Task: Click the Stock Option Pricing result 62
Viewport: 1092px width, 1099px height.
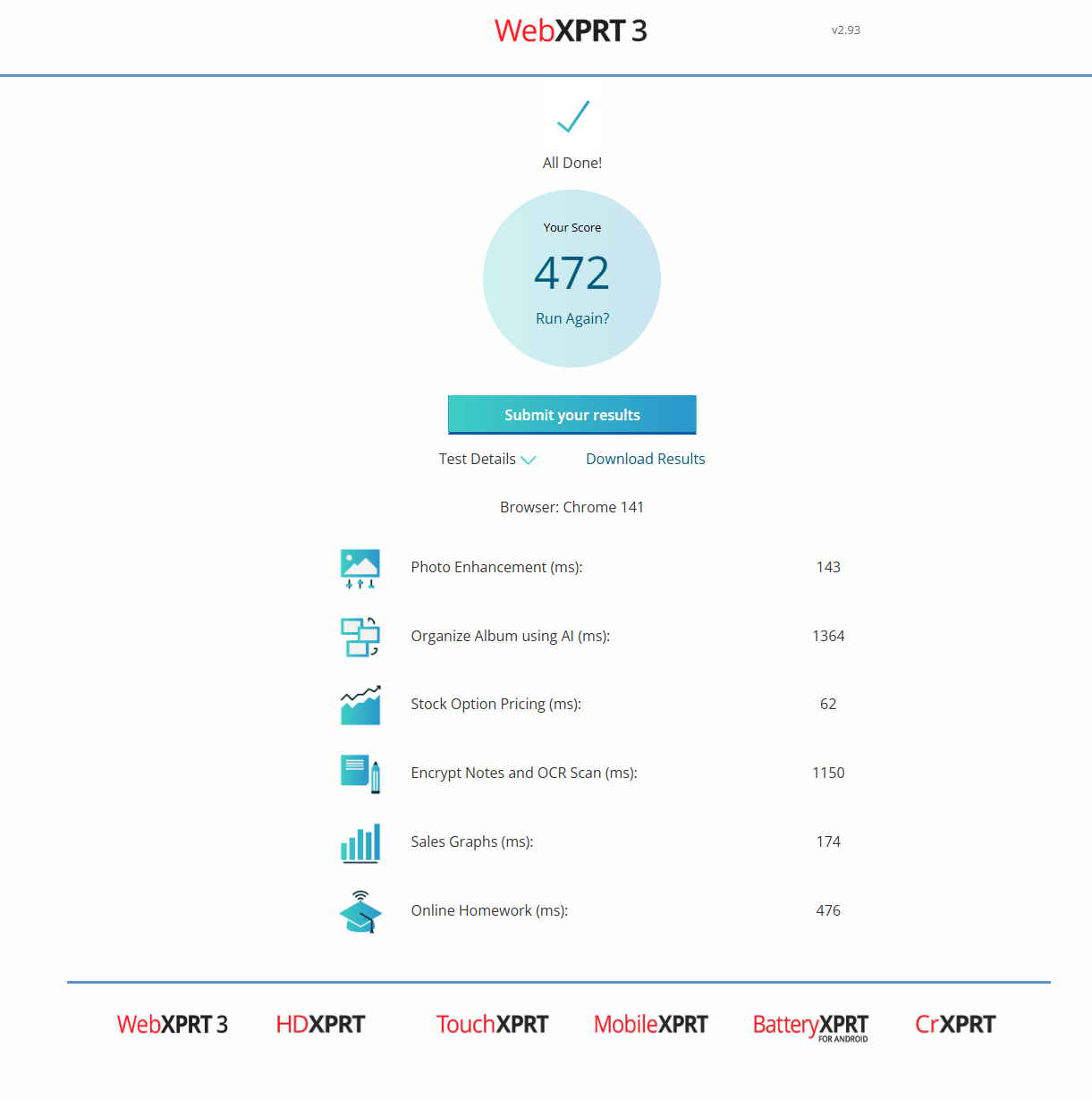Action: [829, 704]
